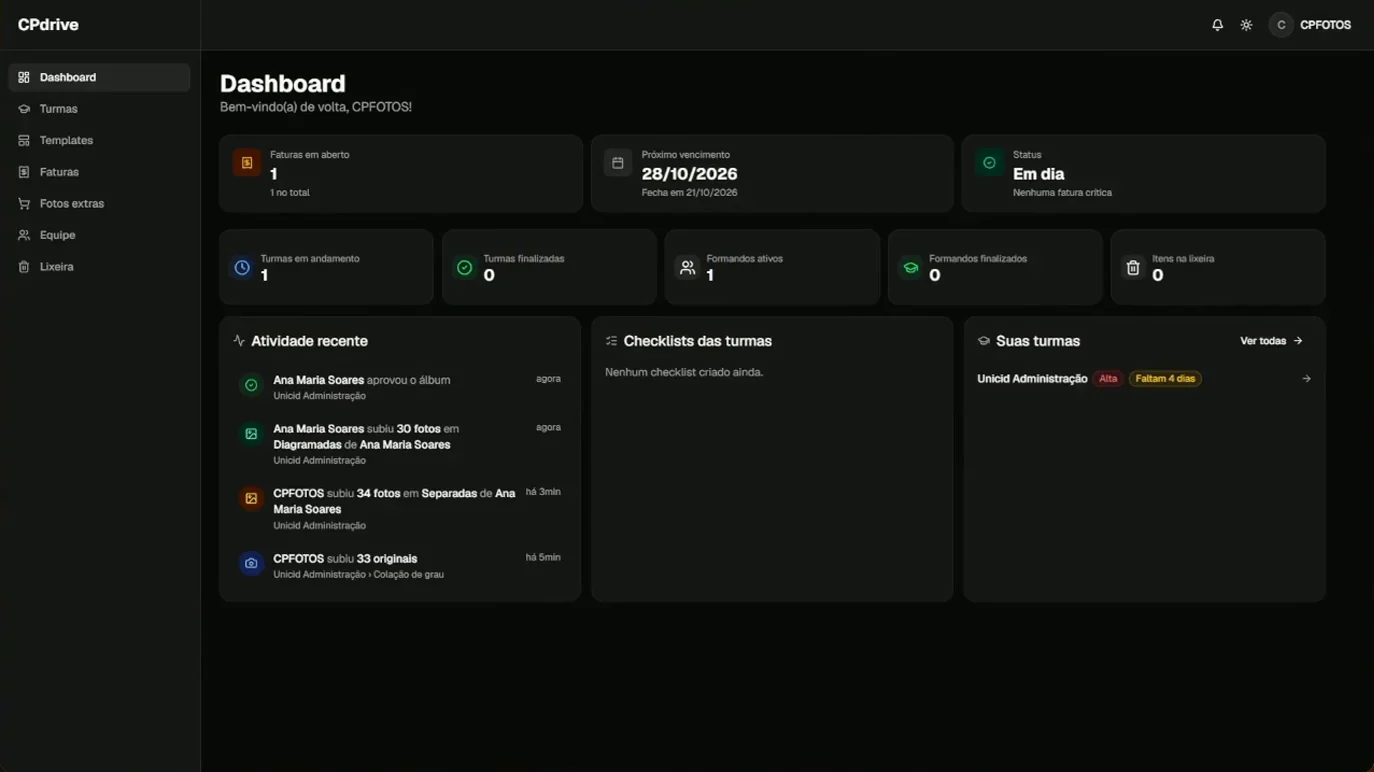
Task: Open Lixeira in the sidebar
Action: [x=99, y=267]
